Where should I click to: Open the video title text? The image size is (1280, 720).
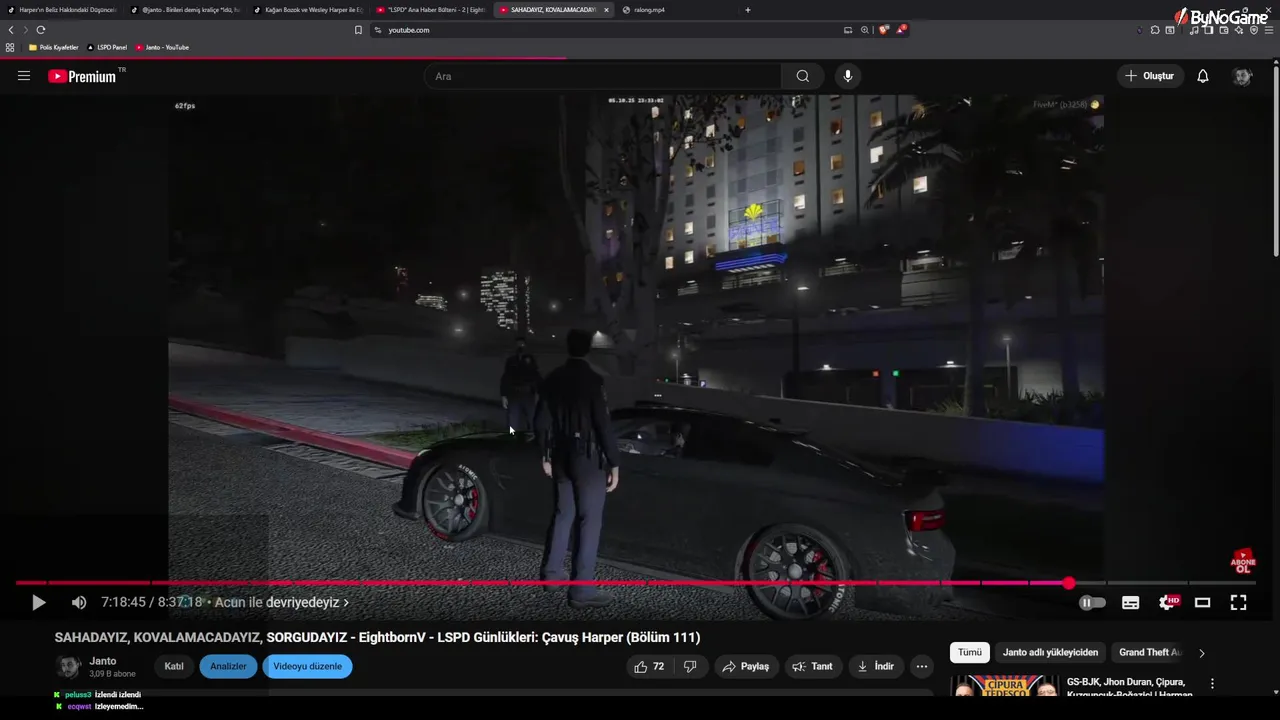[x=377, y=637]
